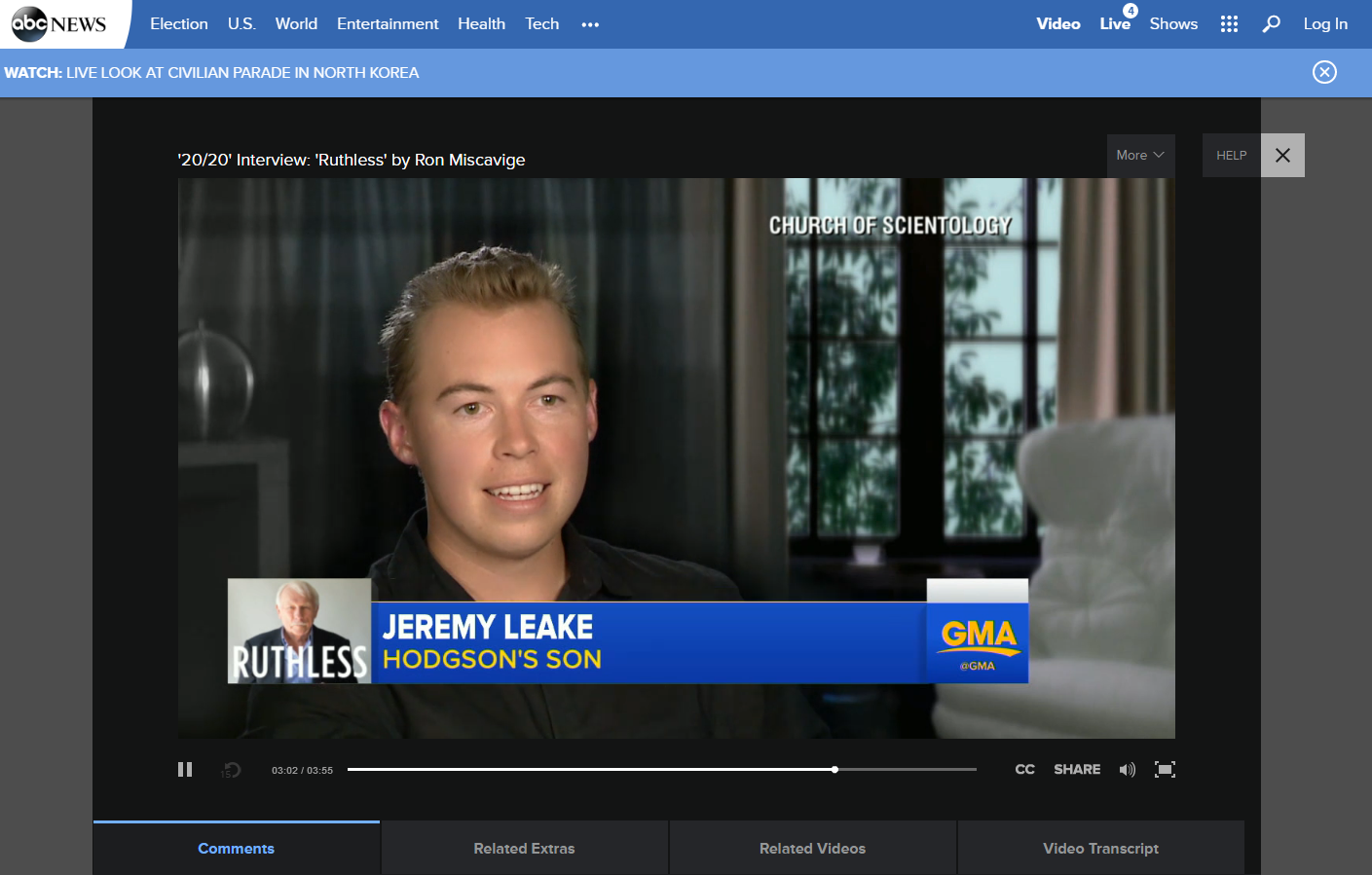Dismiss the North Korea live banner
The image size is (1372, 875).
tap(1324, 72)
